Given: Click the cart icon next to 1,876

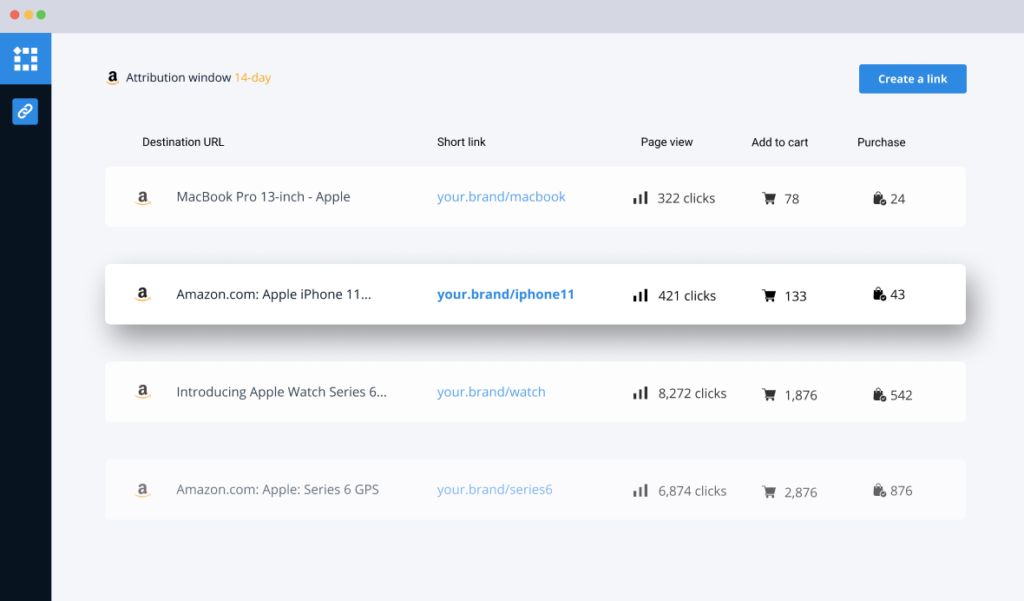Looking at the screenshot, I should click(x=769, y=395).
